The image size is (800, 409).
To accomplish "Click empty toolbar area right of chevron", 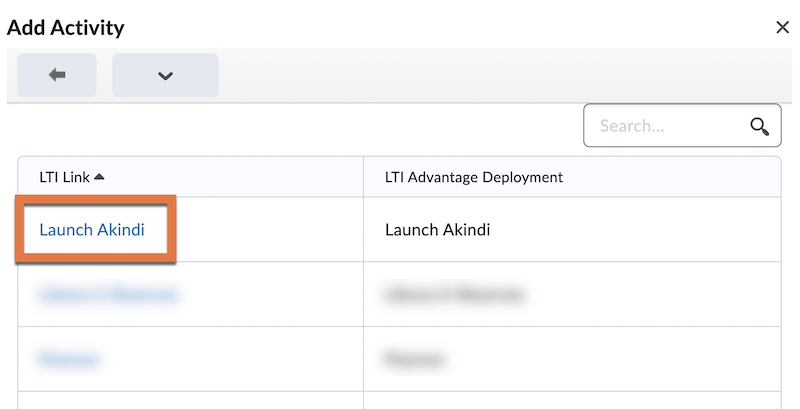I will (x=500, y=75).
